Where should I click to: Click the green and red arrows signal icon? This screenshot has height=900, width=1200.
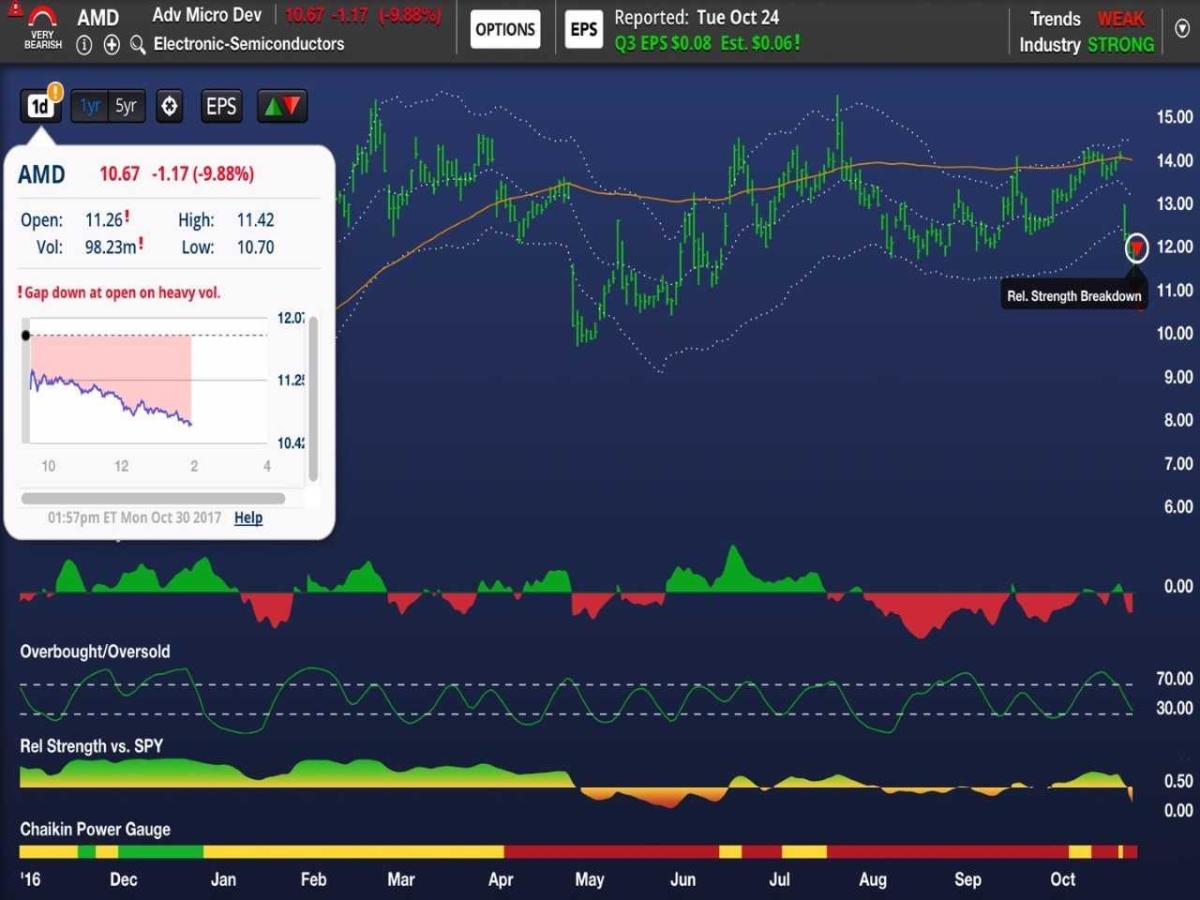click(x=282, y=106)
